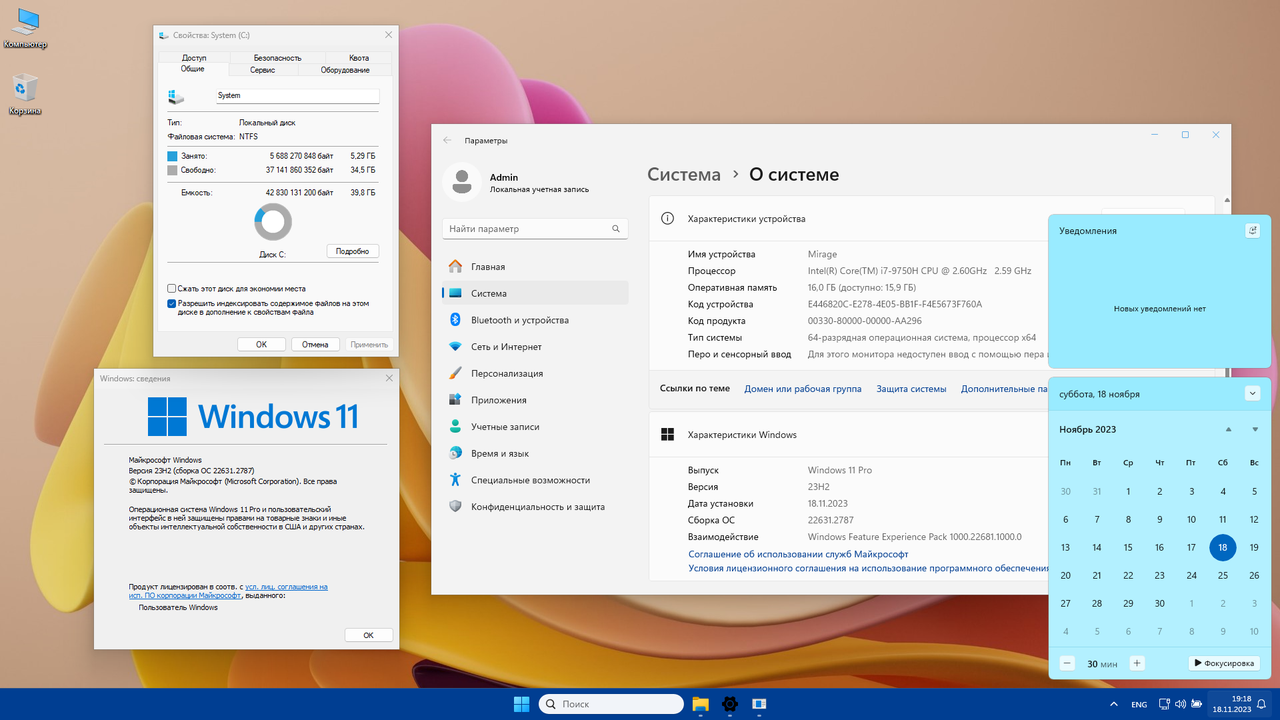Image resolution: width=1280 pixels, height=720 pixels.
Task: Open the Компьютер desktop icon
Action: pyautogui.click(x=25, y=29)
